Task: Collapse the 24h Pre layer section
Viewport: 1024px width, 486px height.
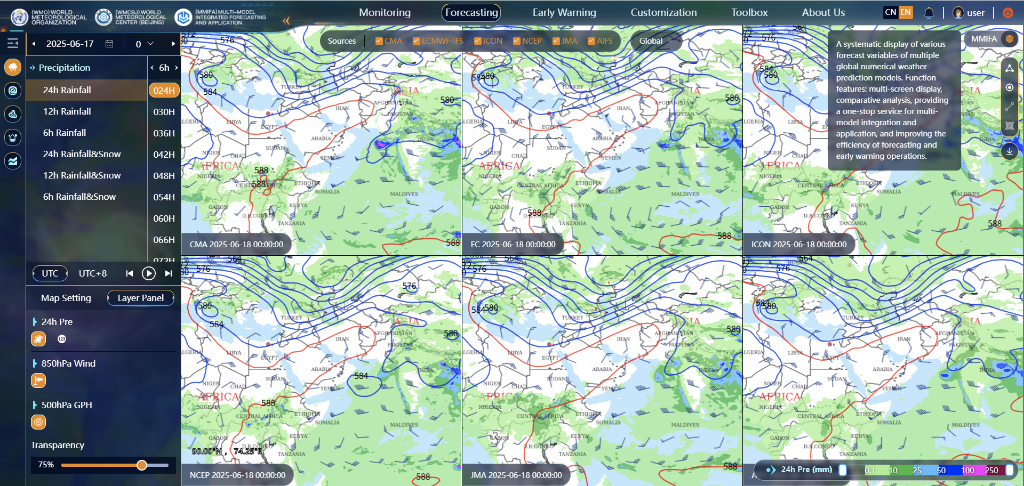Action: click(x=33, y=322)
